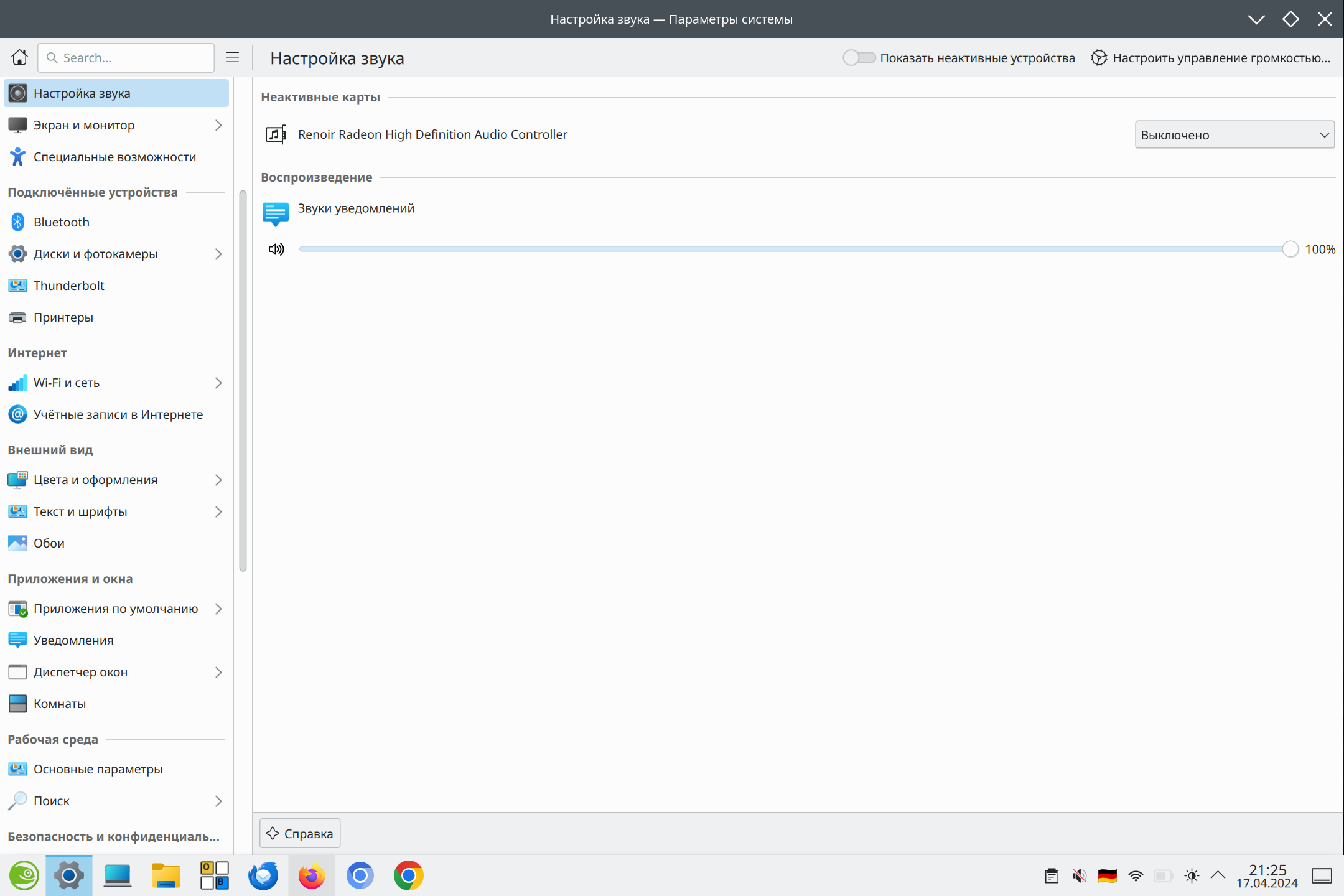Open Thunderbolt device settings
The image size is (1344, 896).
coord(68,285)
